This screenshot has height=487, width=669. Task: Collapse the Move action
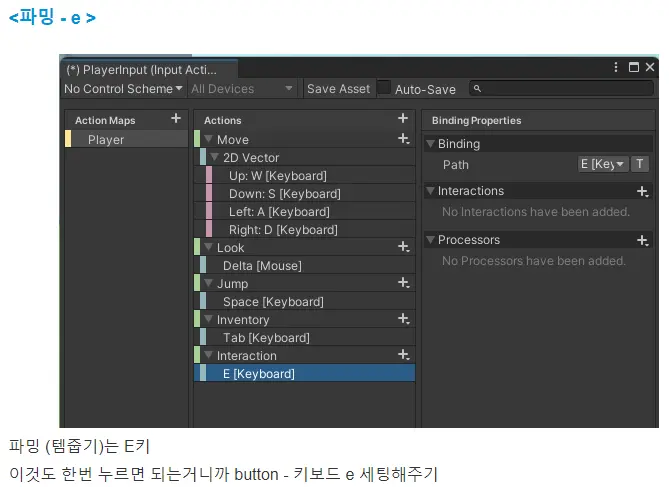[x=209, y=139]
